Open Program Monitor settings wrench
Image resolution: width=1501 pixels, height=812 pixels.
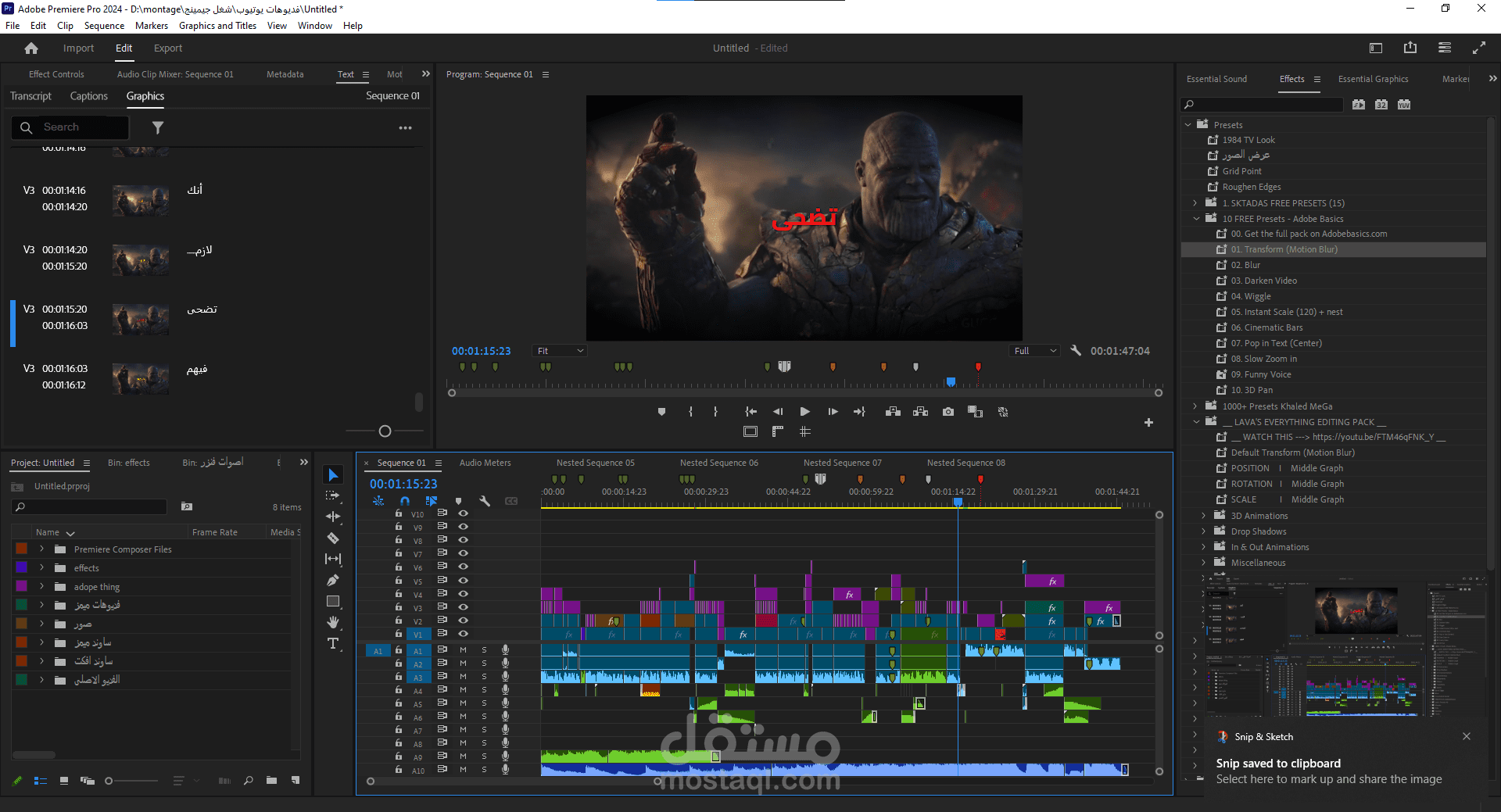point(1076,351)
